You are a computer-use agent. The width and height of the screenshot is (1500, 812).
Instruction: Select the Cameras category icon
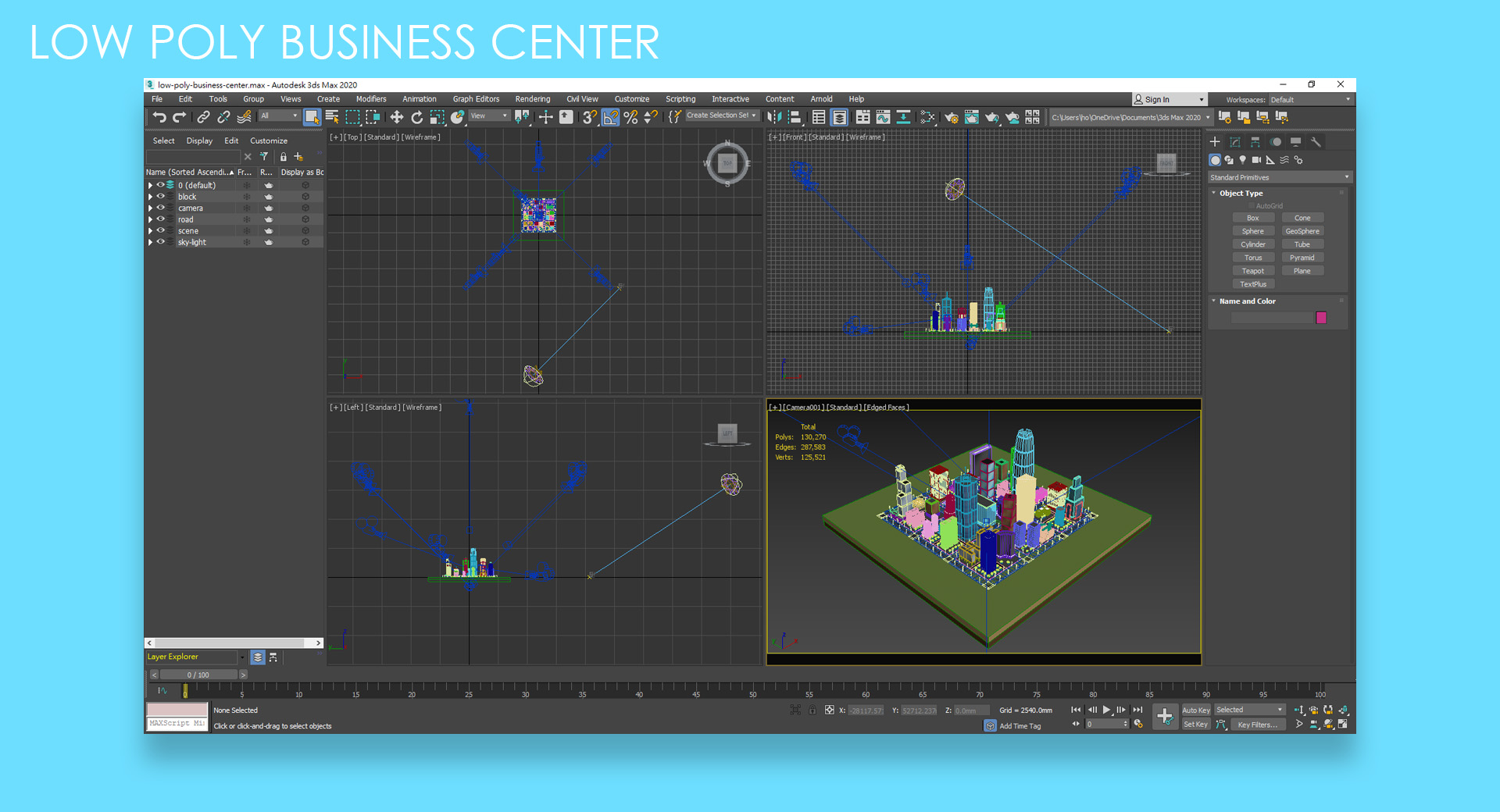click(1256, 160)
